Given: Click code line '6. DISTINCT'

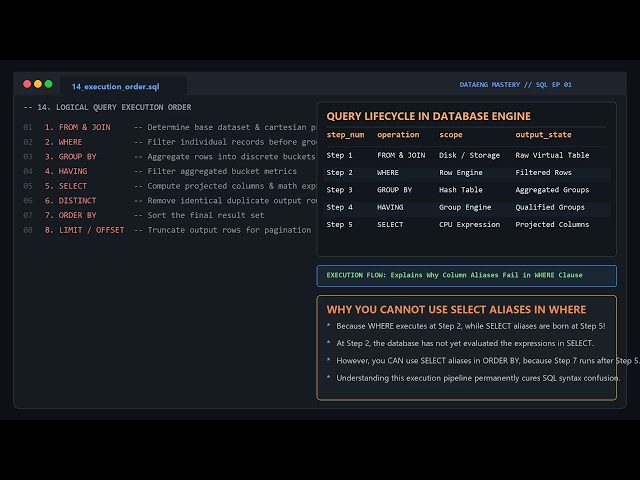Looking at the screenshot, I should (71, 200).
